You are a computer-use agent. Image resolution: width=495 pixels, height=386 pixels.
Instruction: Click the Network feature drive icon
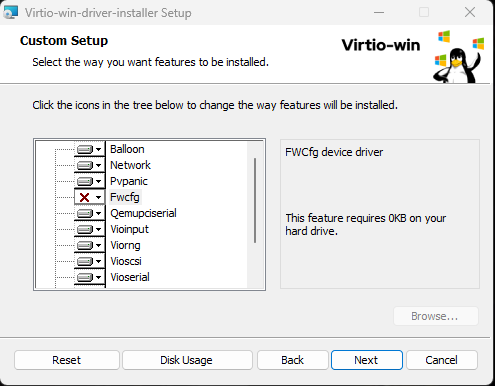(85, 165)
